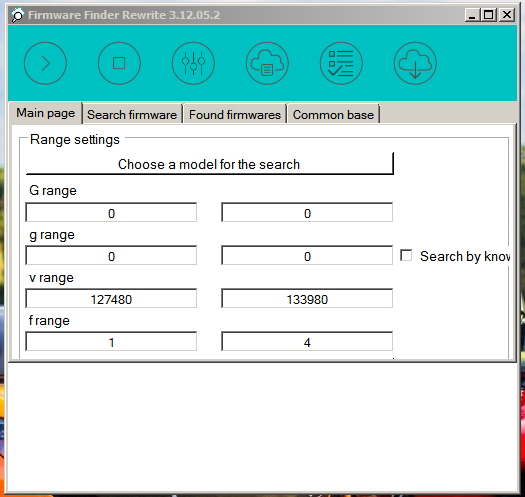Click the f range field containing 1
The image size is (525, 497).
point(111,342)
